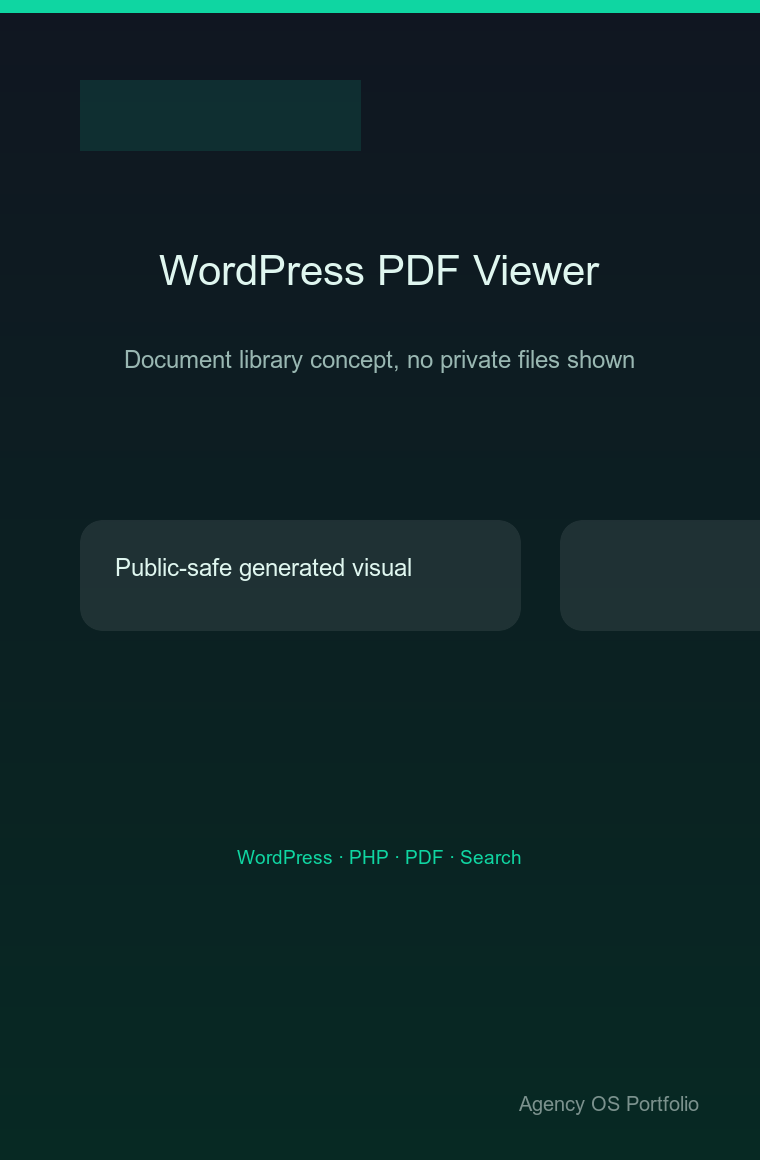Click the 'Agency OS Portfolio' footer text
Image resolution: width=760 pixels, height=1160 pixels.
click(608, 1104)
